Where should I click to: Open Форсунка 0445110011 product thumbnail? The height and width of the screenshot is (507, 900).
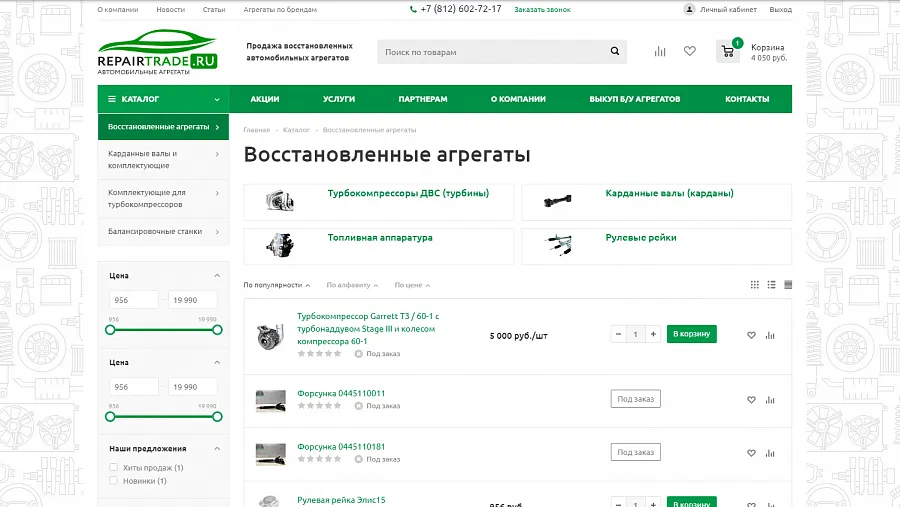coord(270,401)
